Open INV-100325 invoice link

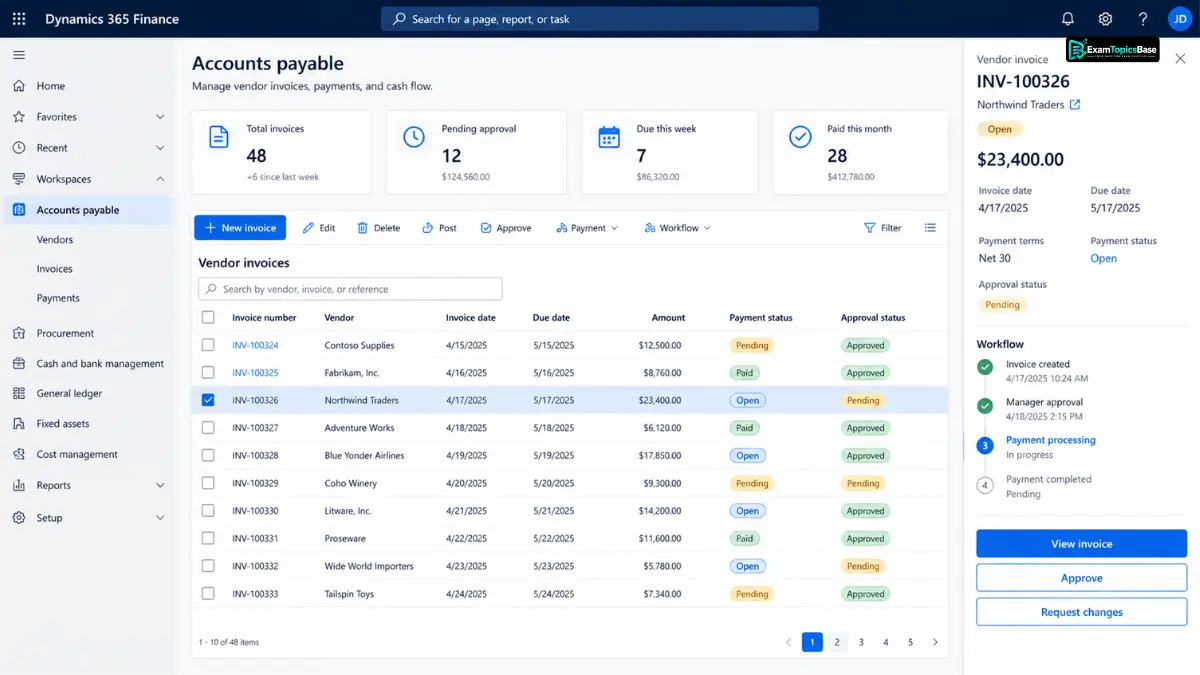click(x=255, y=372)
